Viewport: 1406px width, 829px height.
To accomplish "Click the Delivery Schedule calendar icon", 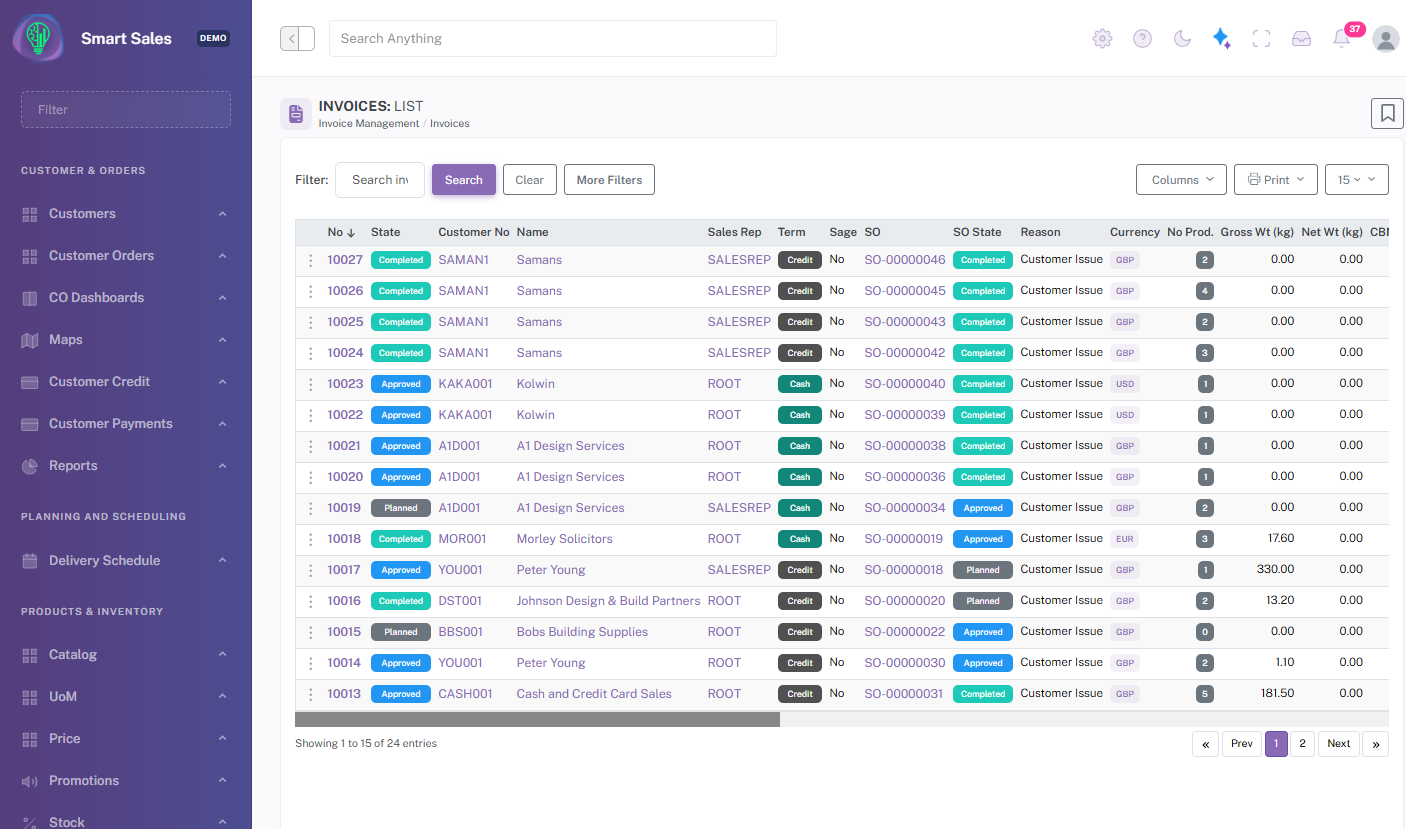I will (30, 561).
